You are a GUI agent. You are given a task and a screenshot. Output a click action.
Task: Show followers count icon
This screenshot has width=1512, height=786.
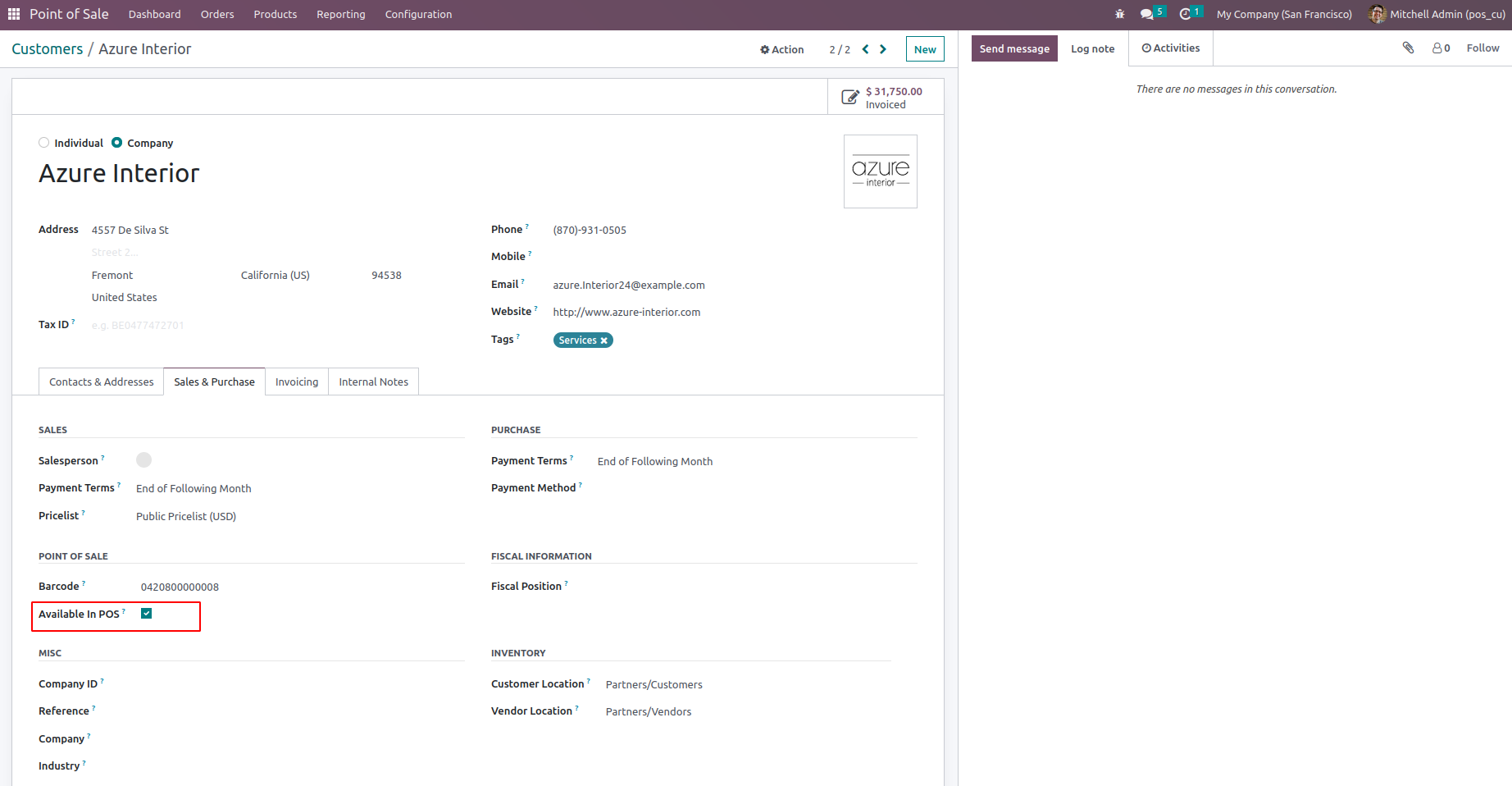click(x=1441, y=48)
